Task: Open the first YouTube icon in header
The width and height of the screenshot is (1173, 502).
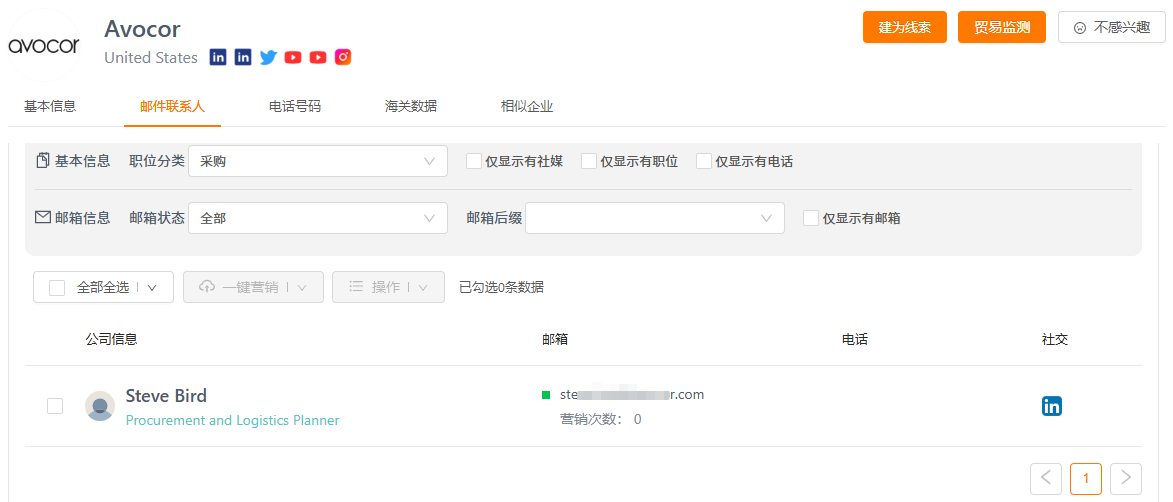Action: (x=293, y=57)
